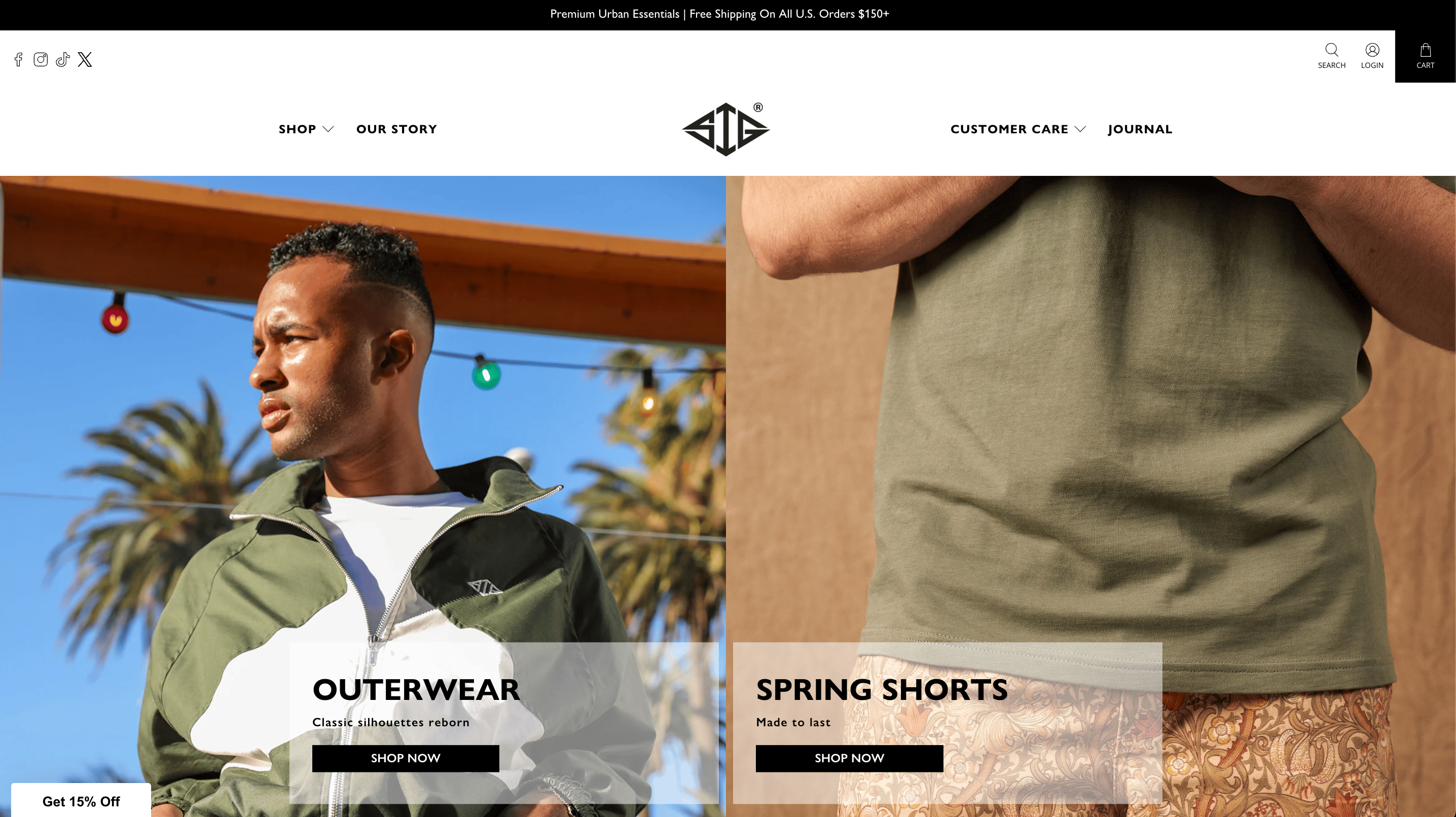The height and width of the screenshot is (817, 1456).
Task: Open the Get 15% Off popup tab
Action: (81, 801)
